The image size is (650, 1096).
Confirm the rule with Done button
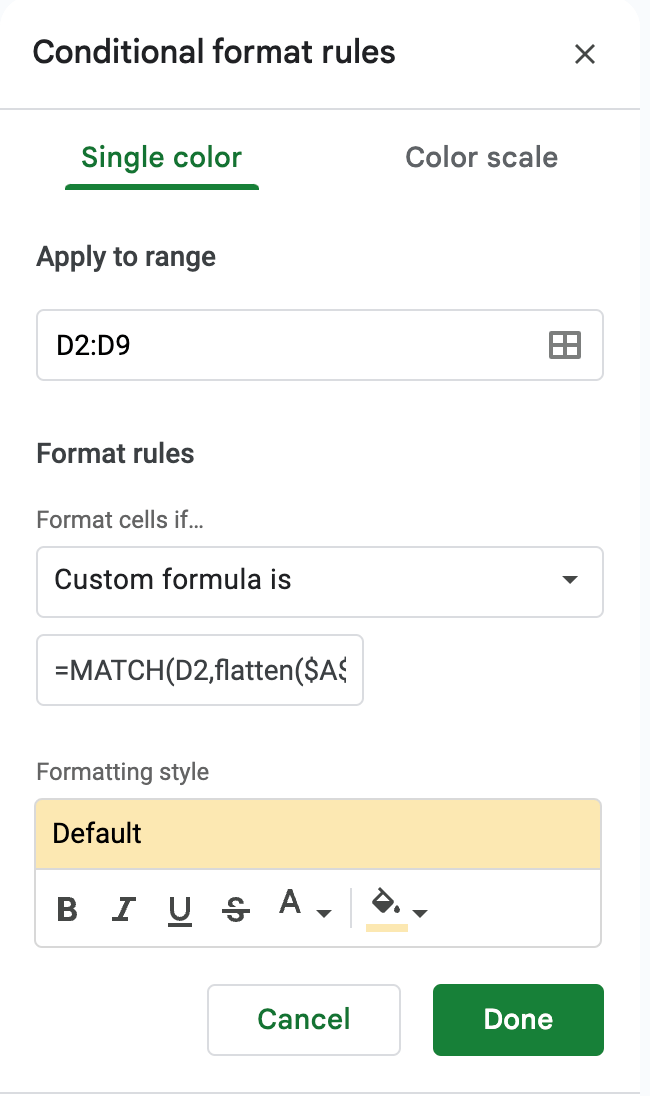pos(518,1019)
